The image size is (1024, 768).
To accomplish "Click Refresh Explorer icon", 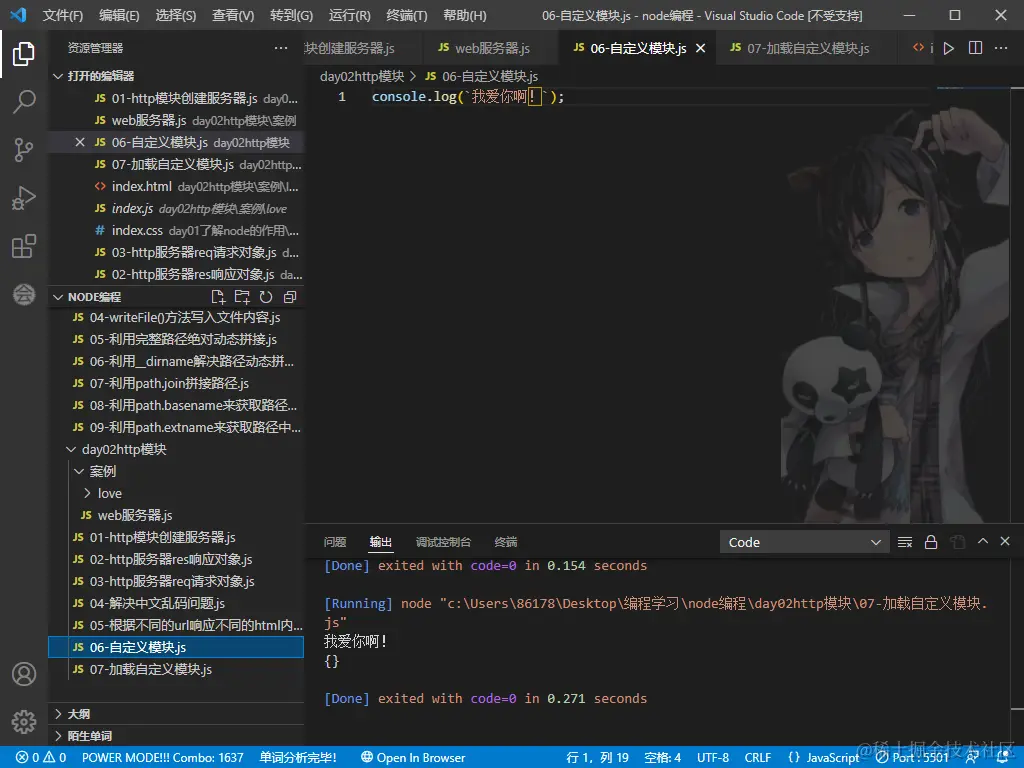I will [265, 296].
